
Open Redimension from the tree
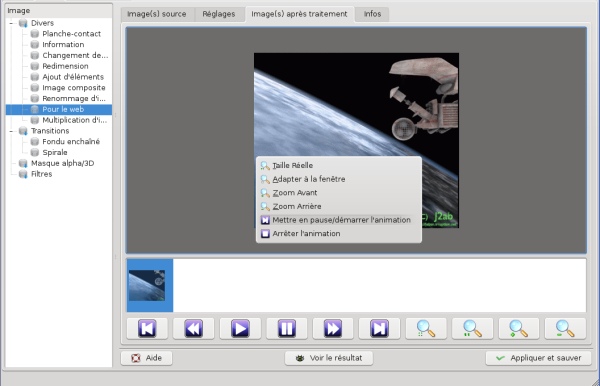coord(65,66)
